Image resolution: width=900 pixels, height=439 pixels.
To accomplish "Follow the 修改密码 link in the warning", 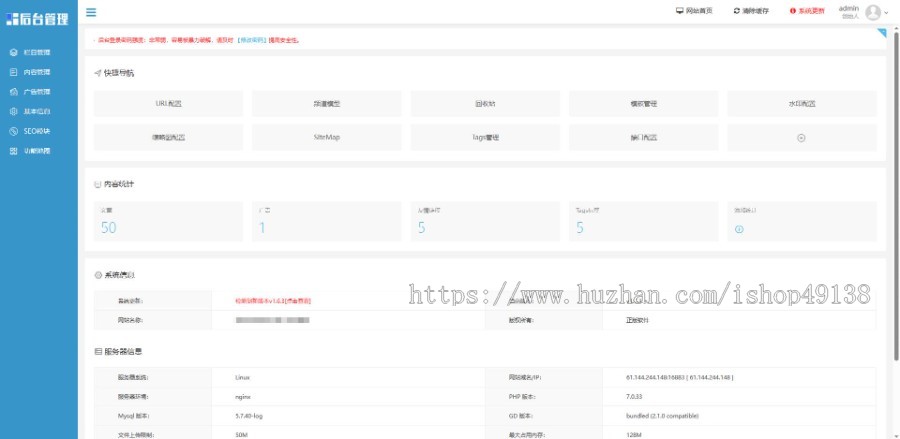I will coord(253,41).
